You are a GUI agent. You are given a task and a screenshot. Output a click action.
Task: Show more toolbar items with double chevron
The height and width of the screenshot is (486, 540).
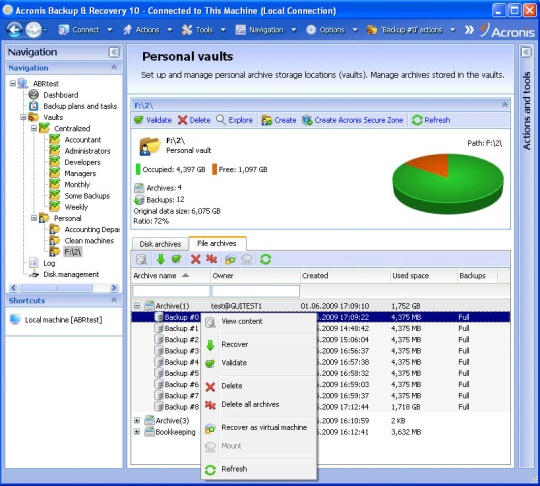[469, 30]
